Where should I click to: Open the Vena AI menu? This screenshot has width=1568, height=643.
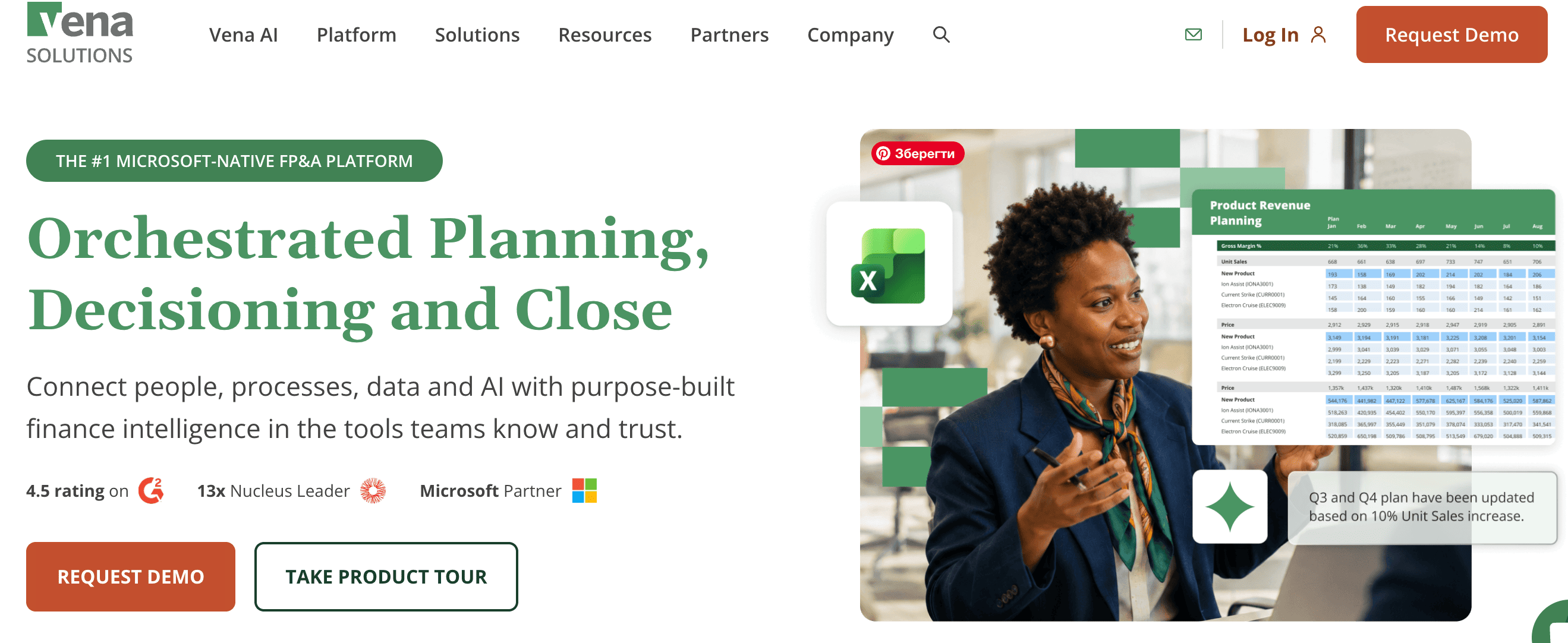[x=244, y=34]
